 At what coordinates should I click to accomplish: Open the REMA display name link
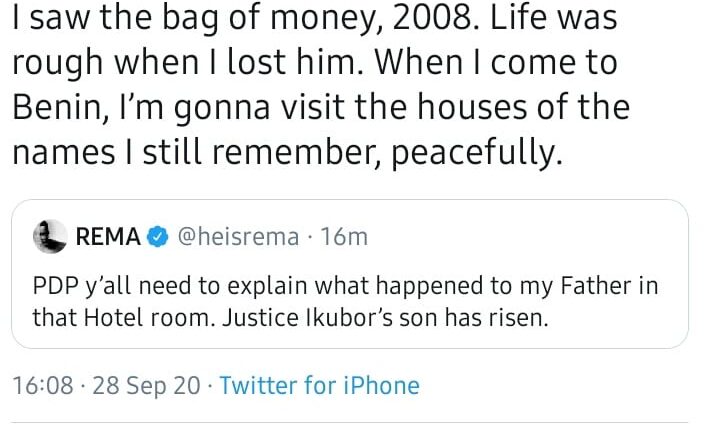coord(108,238)
